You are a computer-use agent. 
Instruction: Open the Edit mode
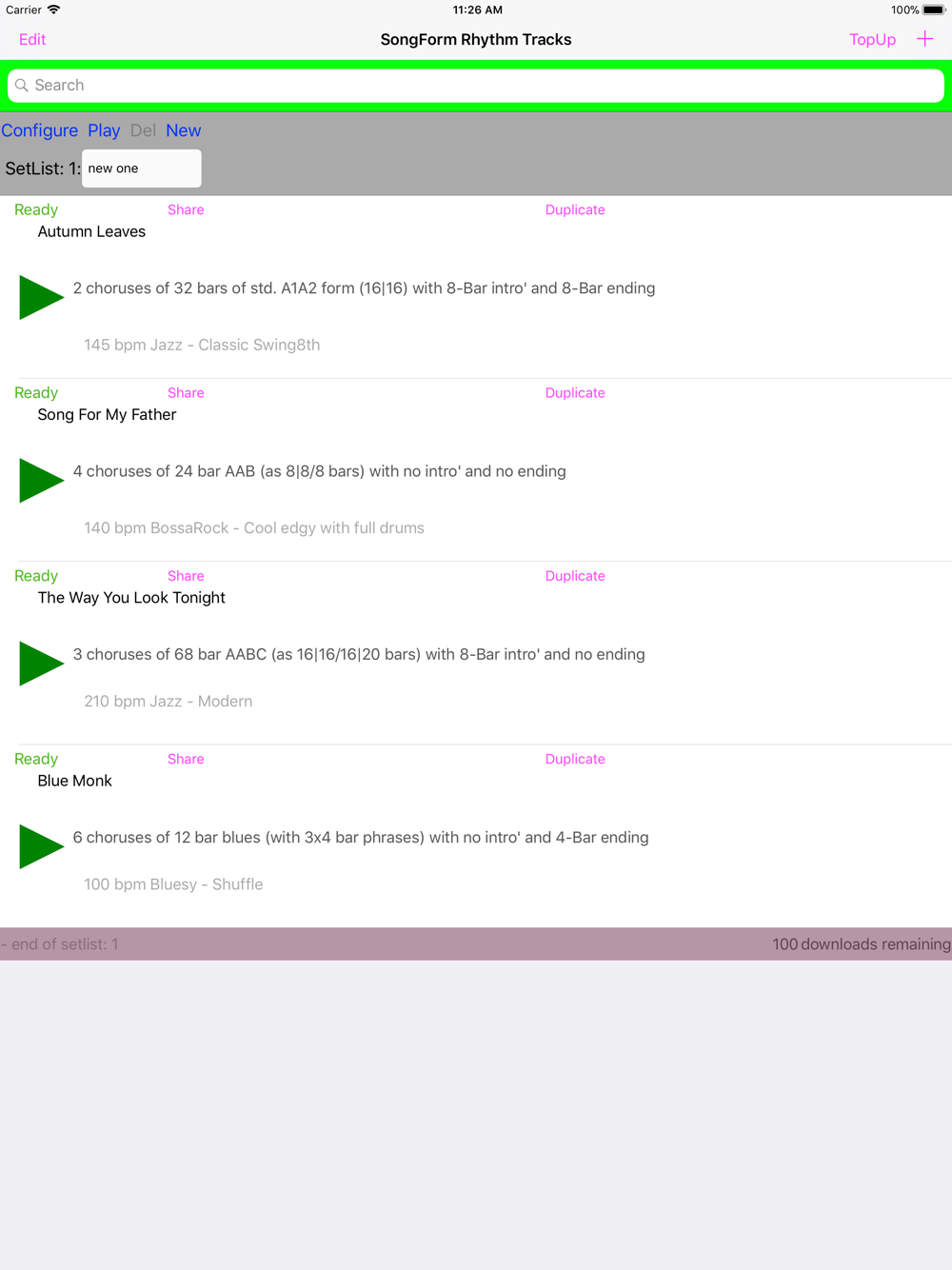coord(32,39)
